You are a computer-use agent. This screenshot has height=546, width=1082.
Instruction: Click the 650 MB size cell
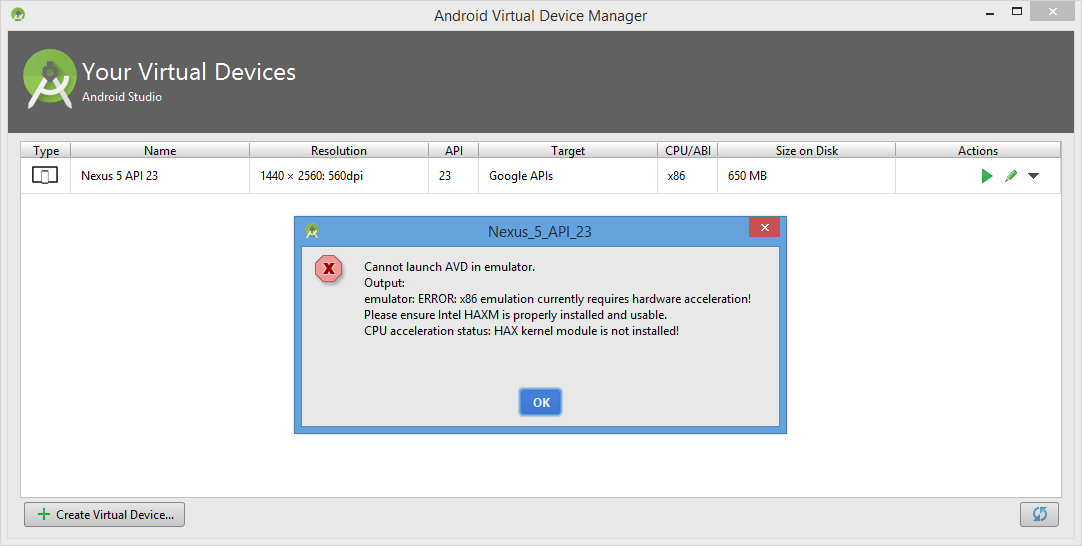[x=807, y=176]
